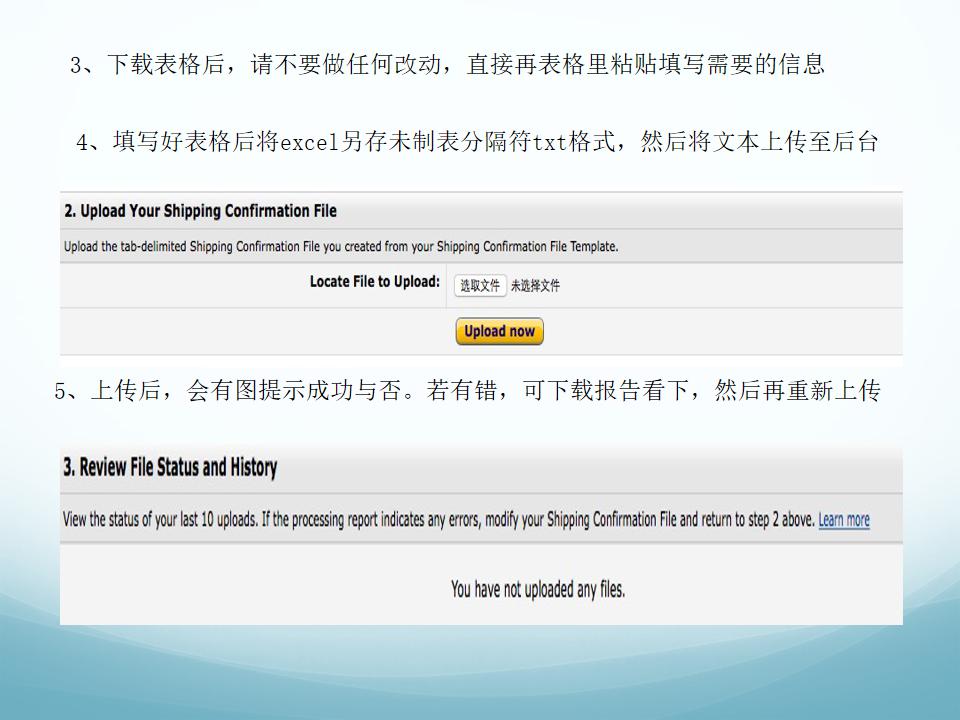This screenshot has height=720, width=960.
Task: Click the yellow Upload now button
Action: click(x=500, y=331)
